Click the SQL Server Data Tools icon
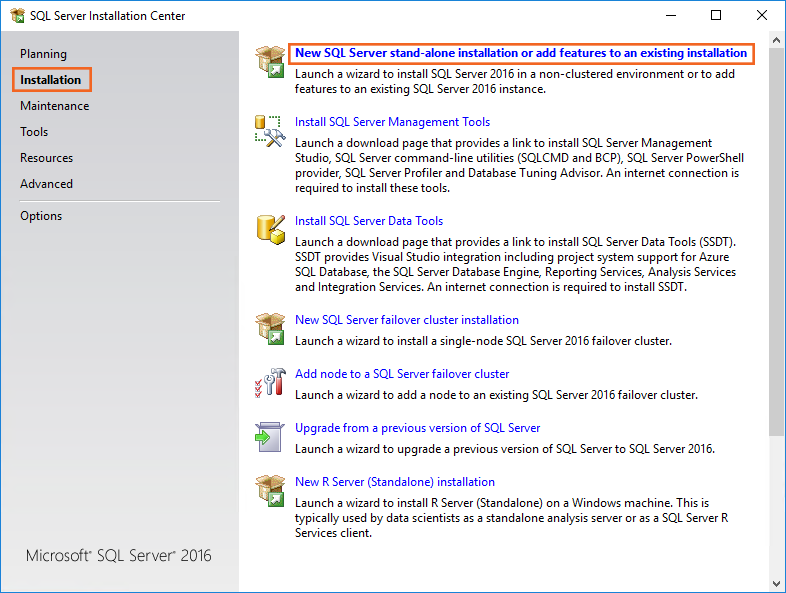 point(270,229)
